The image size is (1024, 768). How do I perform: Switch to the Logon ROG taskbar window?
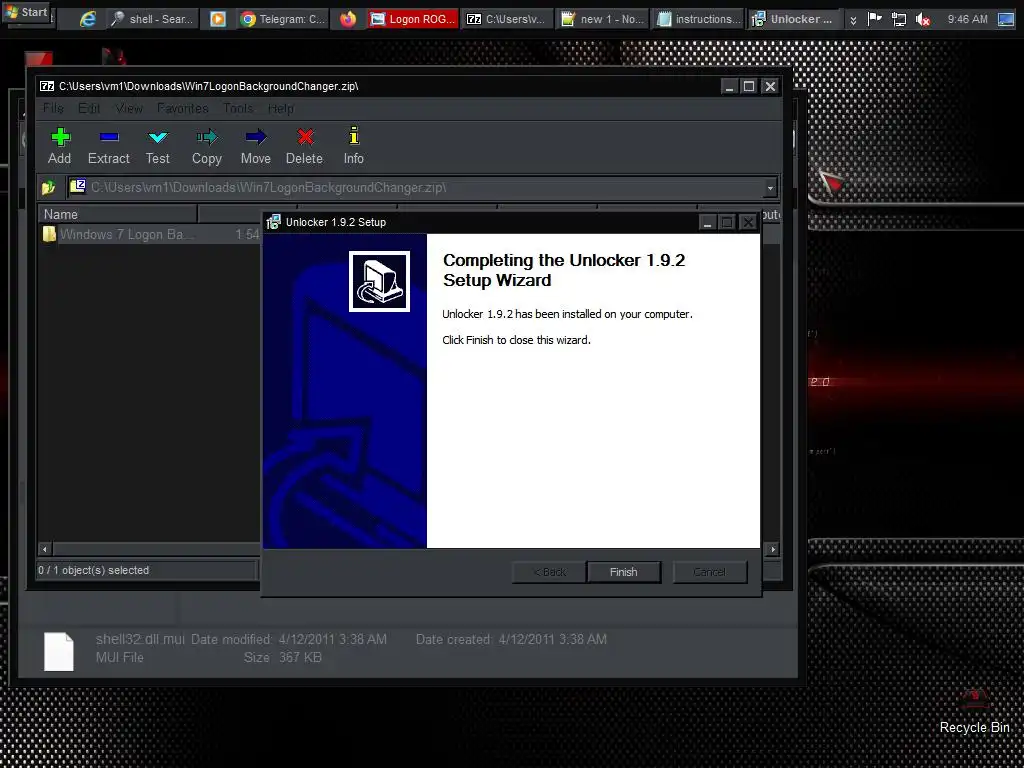coord(413,19)
